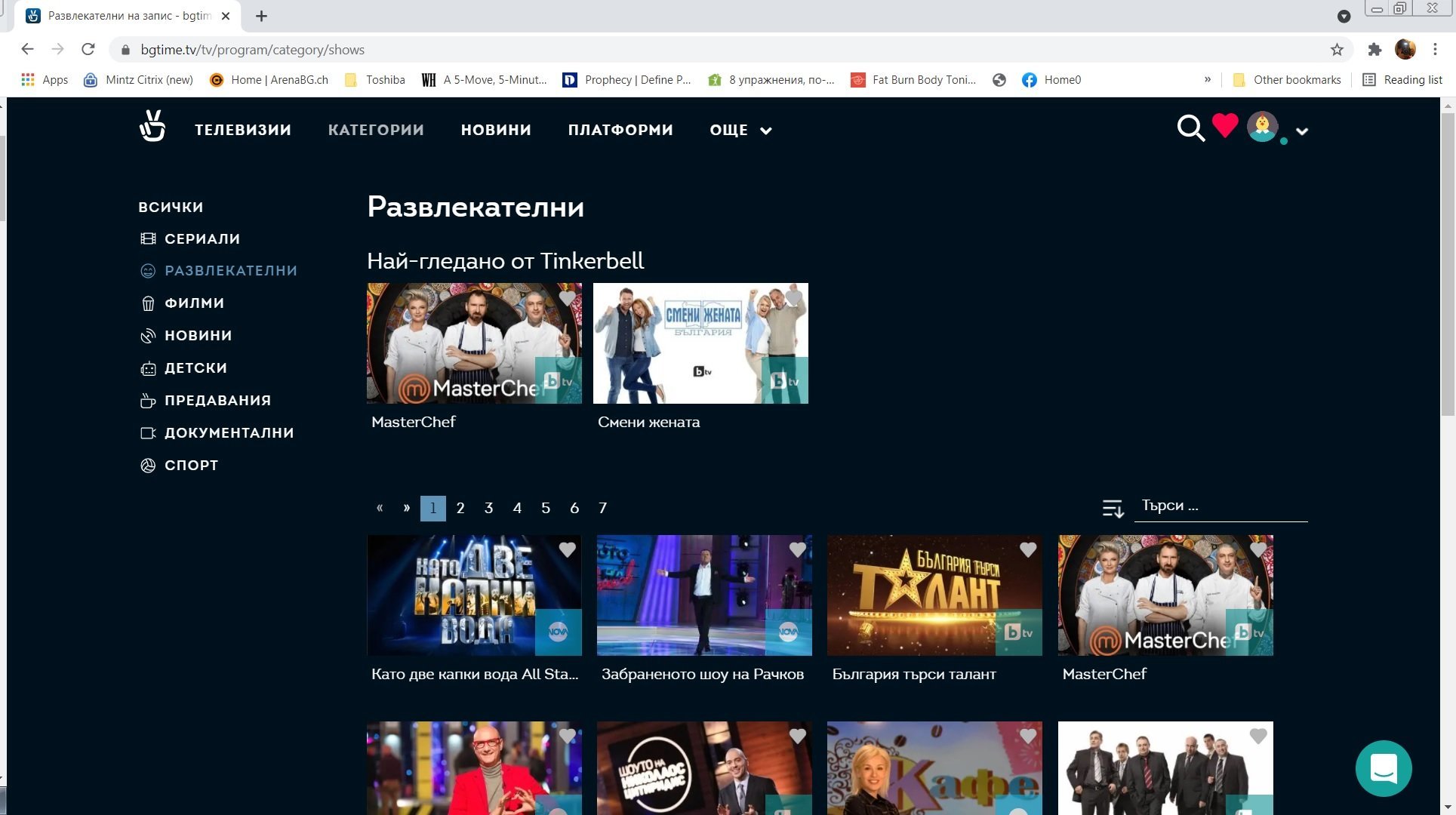Click the bgtime logo icon
1456x815 pixels.
click(152, 127)
